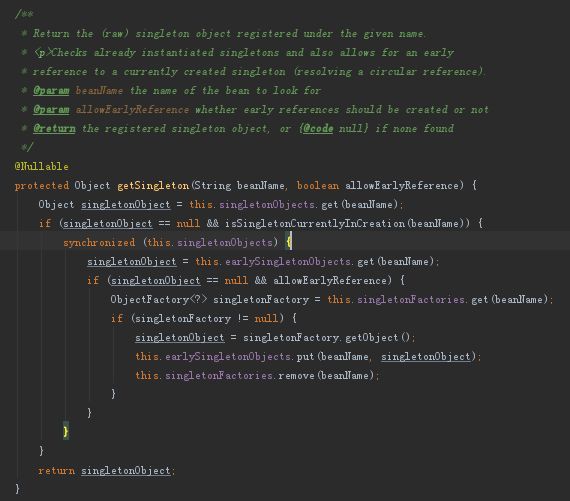Click the ObjectFactory<?> type declaration
The image size is (570, 501).
click(159, 300)
